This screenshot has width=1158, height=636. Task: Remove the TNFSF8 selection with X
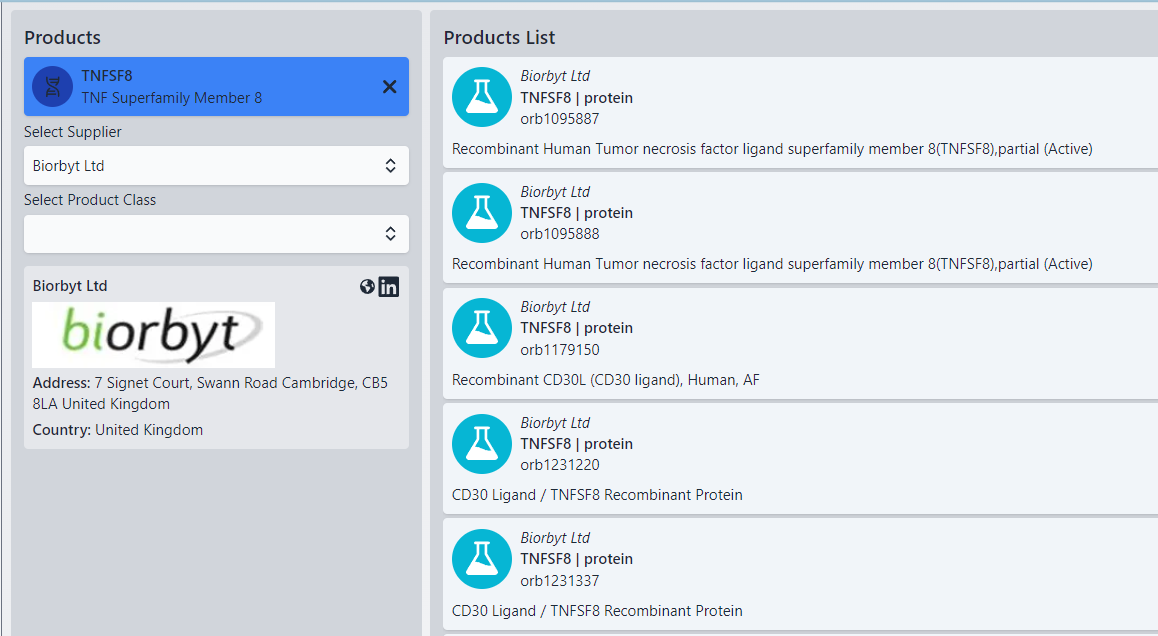point(389,86)
